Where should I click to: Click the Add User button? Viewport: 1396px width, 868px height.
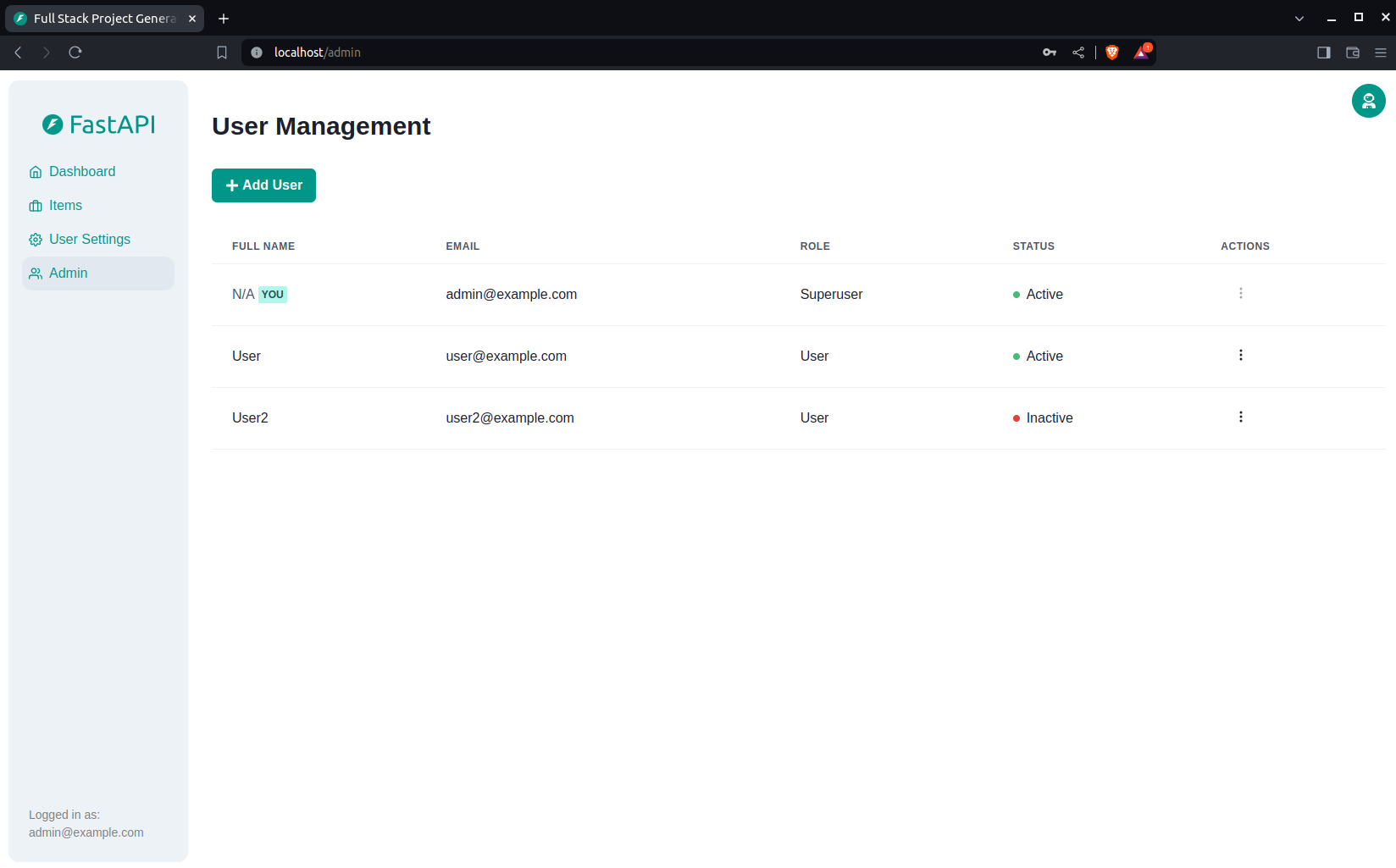point(263,185)
